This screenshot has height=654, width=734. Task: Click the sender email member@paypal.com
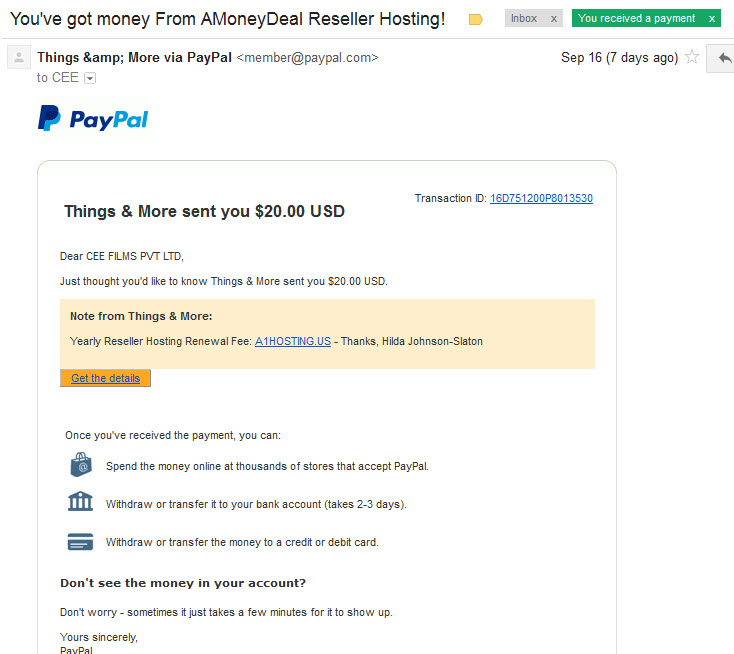click(307, 58)
